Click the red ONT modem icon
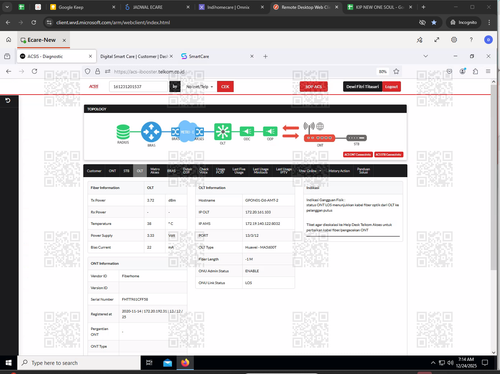500x374 pixels. click(x=319, y=138)
